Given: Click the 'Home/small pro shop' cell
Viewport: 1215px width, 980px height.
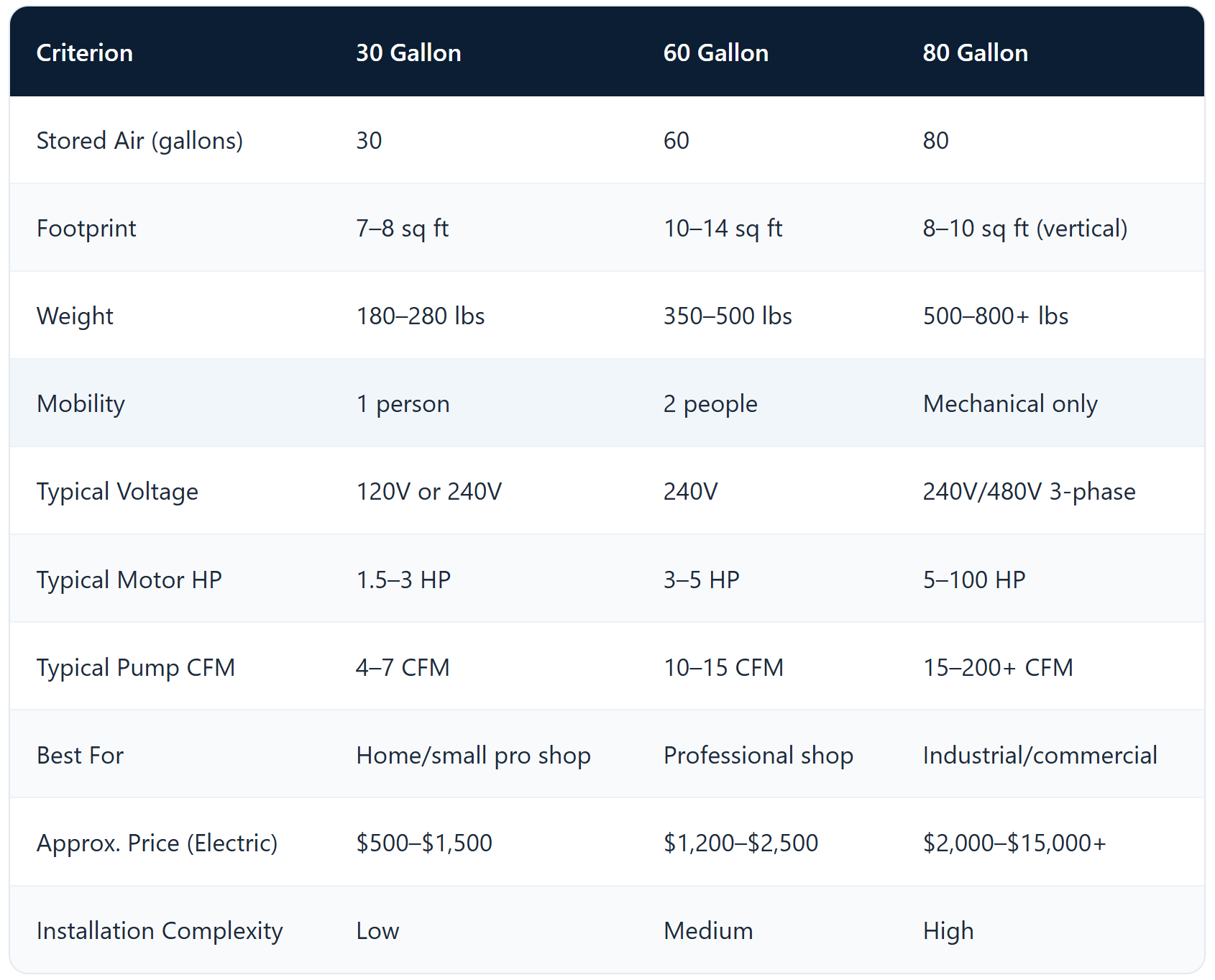Looking at the screenshot, I should 474,756.
